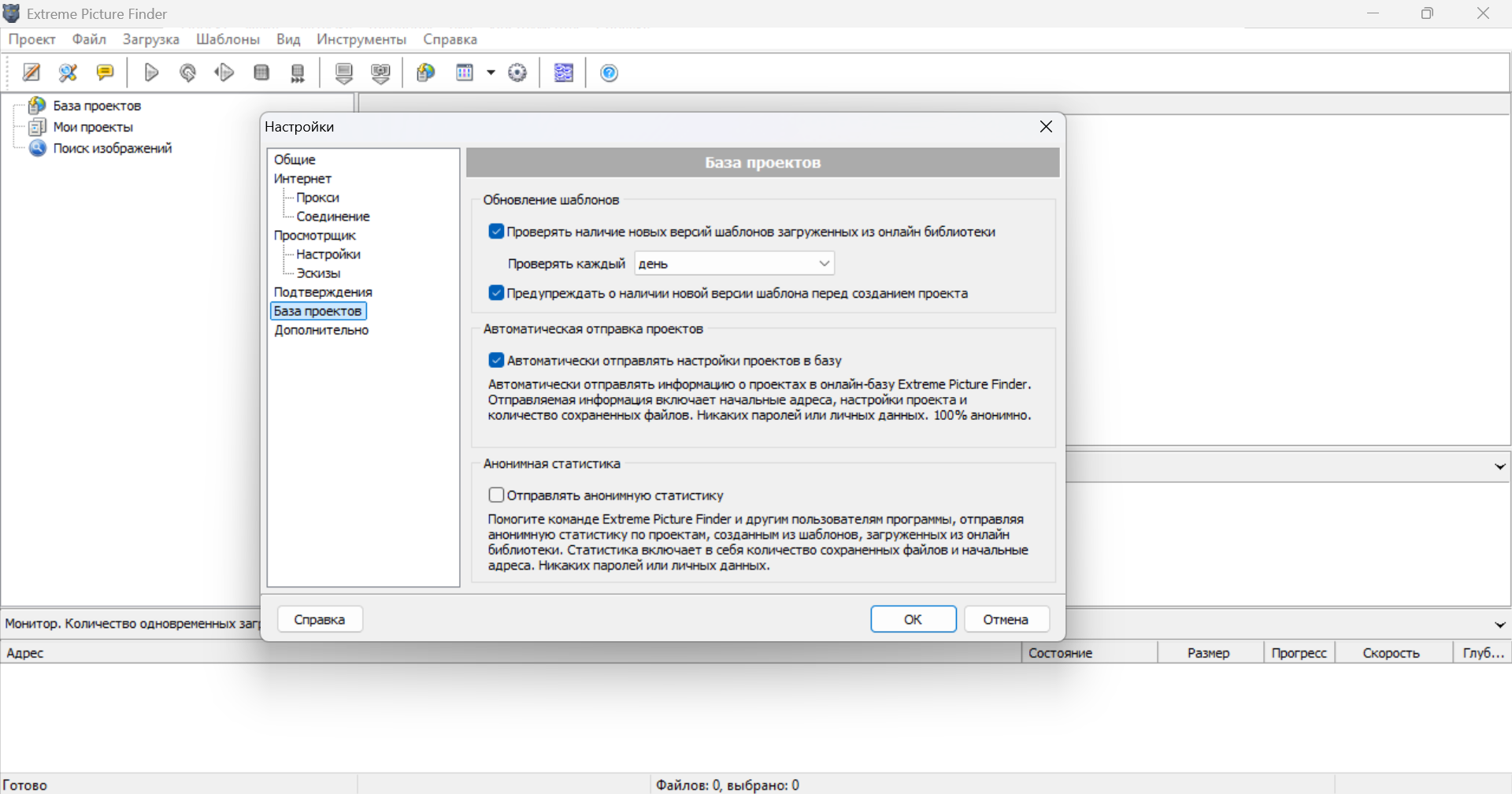Select Поиск изображений in main window tree
The width and height of the screenshot is (1512, 794).
113,148
